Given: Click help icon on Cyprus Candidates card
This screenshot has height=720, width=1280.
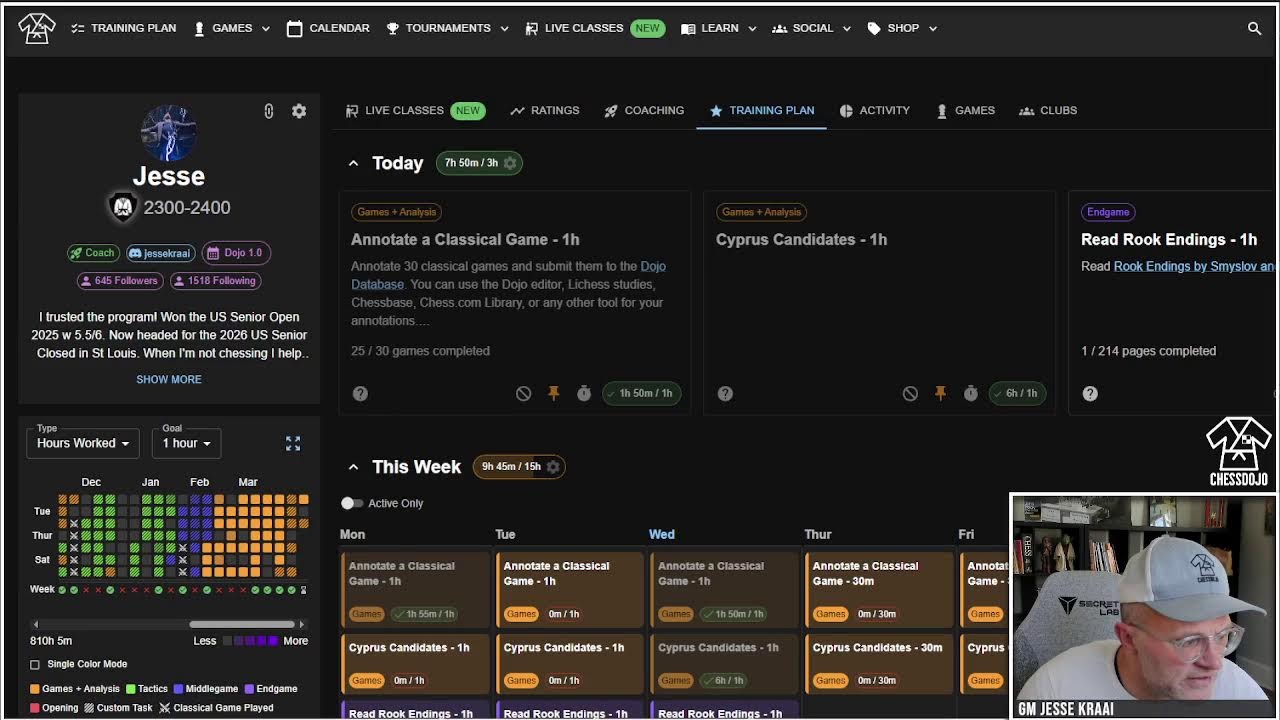Looking at the screenshot, I should tap(725, 393).
